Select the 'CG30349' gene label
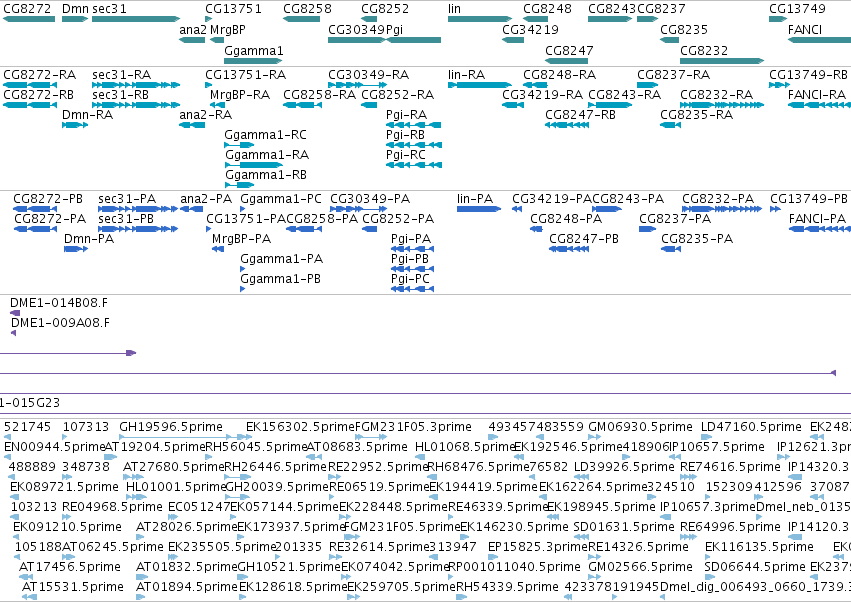Image resolution: width=851 pixels, height=602 pixels. 357,29
